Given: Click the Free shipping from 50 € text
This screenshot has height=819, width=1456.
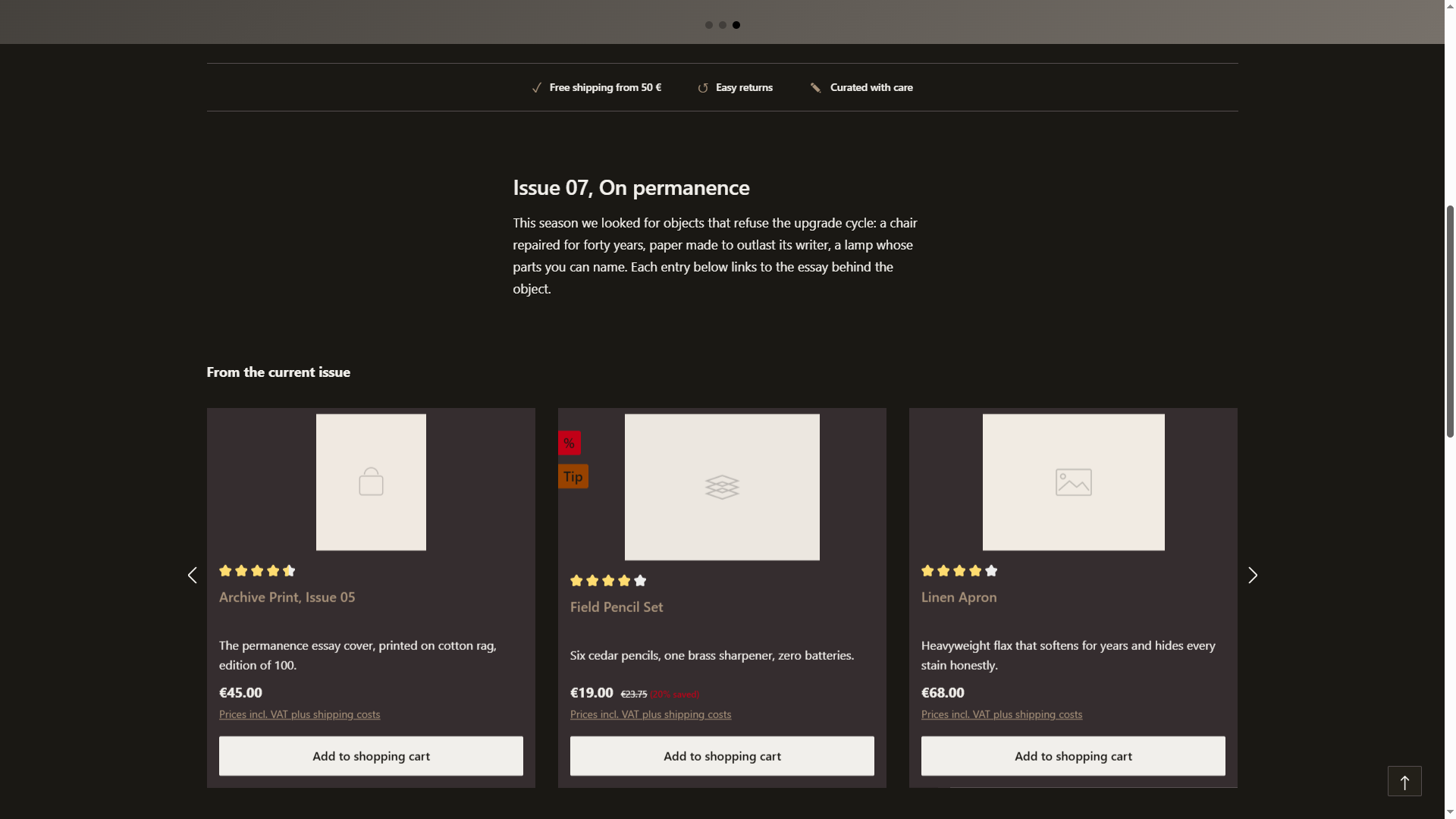Looking at the screenshot, I should click(x=605, y=88).
